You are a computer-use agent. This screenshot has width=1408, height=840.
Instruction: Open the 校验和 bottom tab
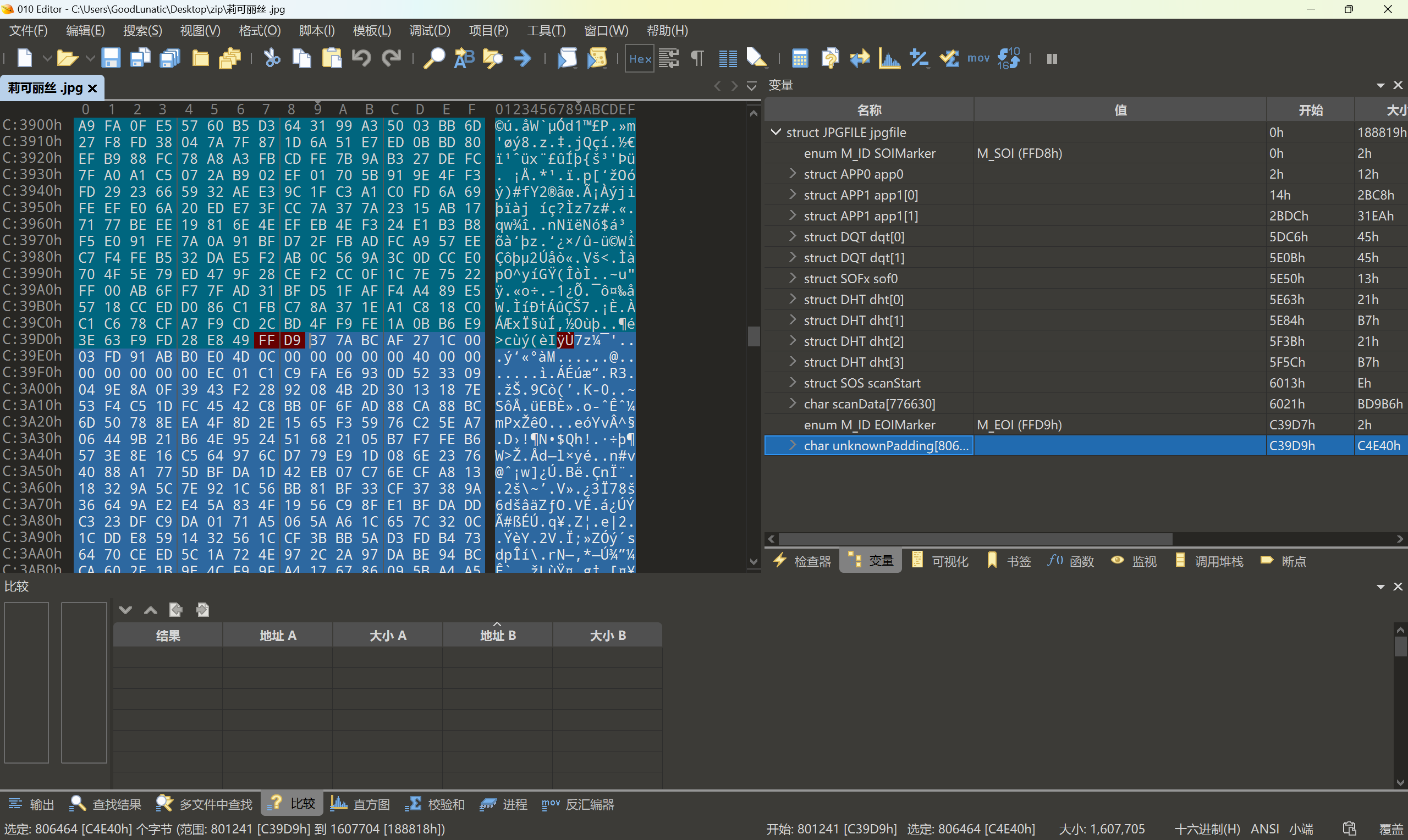[x=435, y=804]
